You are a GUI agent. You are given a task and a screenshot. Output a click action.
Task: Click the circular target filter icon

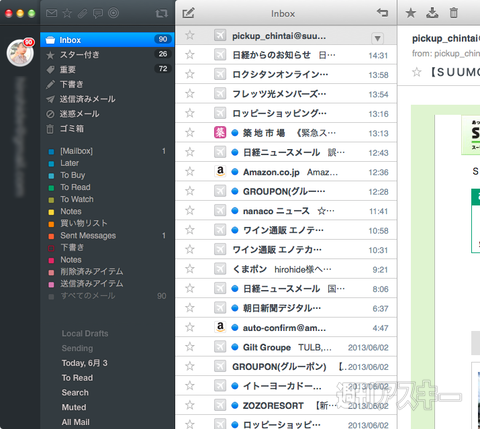pyautogui.click(x=113, y=13)
